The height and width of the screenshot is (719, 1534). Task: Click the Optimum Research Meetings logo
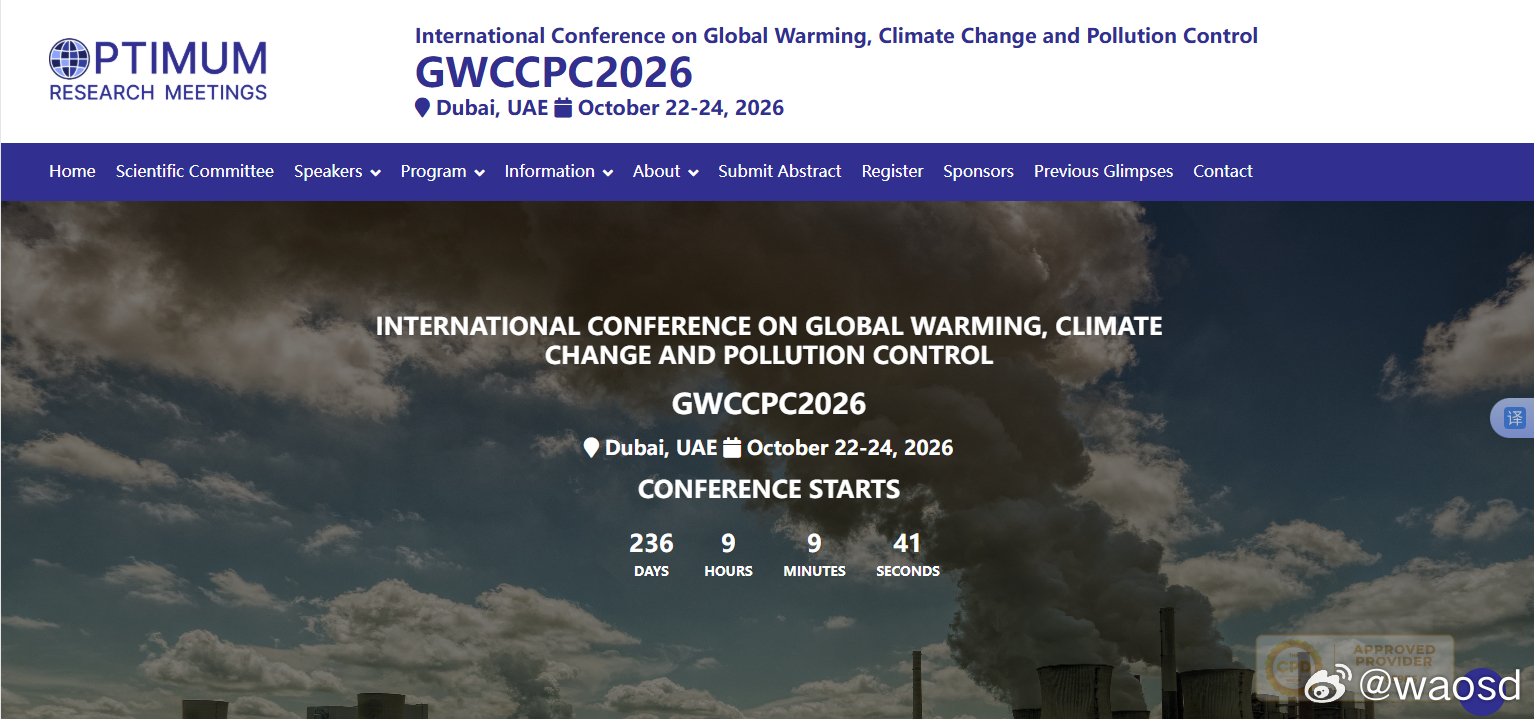click(x=158, y=70)
